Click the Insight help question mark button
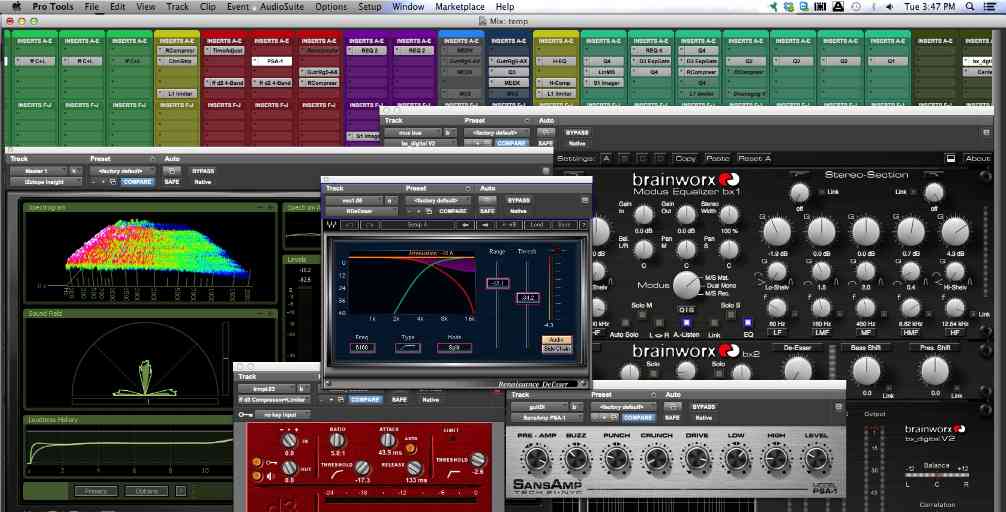 (x=181, y=491)
